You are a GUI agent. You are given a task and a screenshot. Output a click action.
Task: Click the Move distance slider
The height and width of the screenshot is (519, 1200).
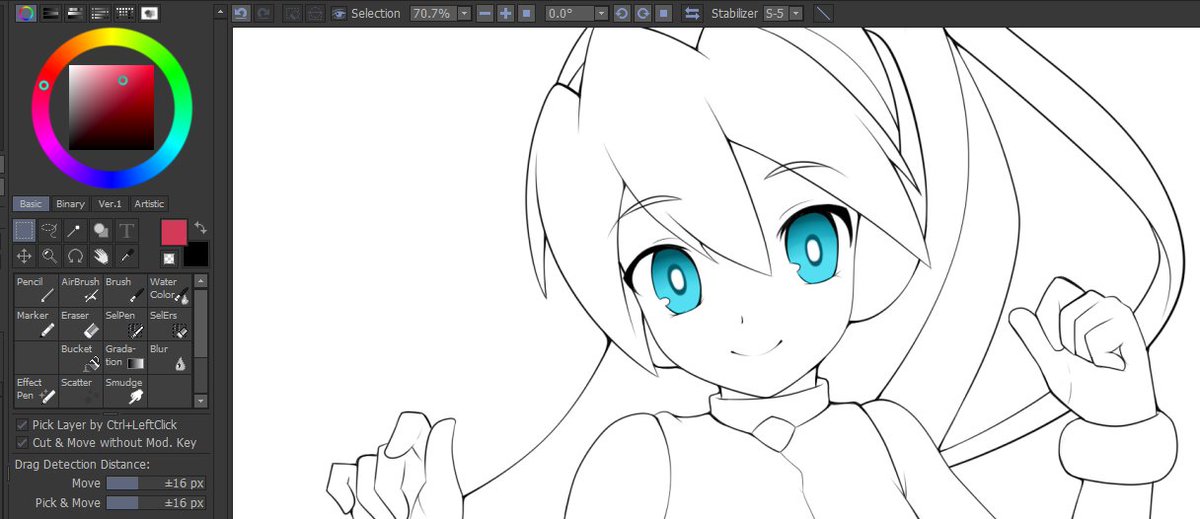(155, 484)
